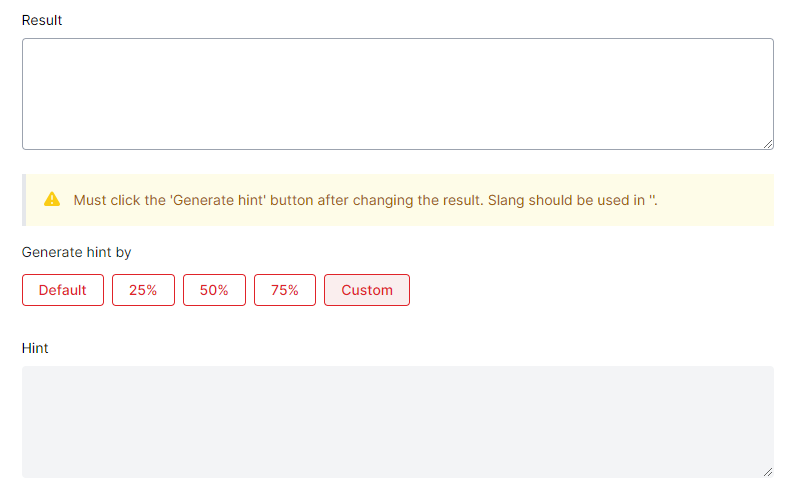Image resolution: width=797 pixels, height=499 pixels.
Task: Click the empty quotes ending the warning
Action: point(652,200)
